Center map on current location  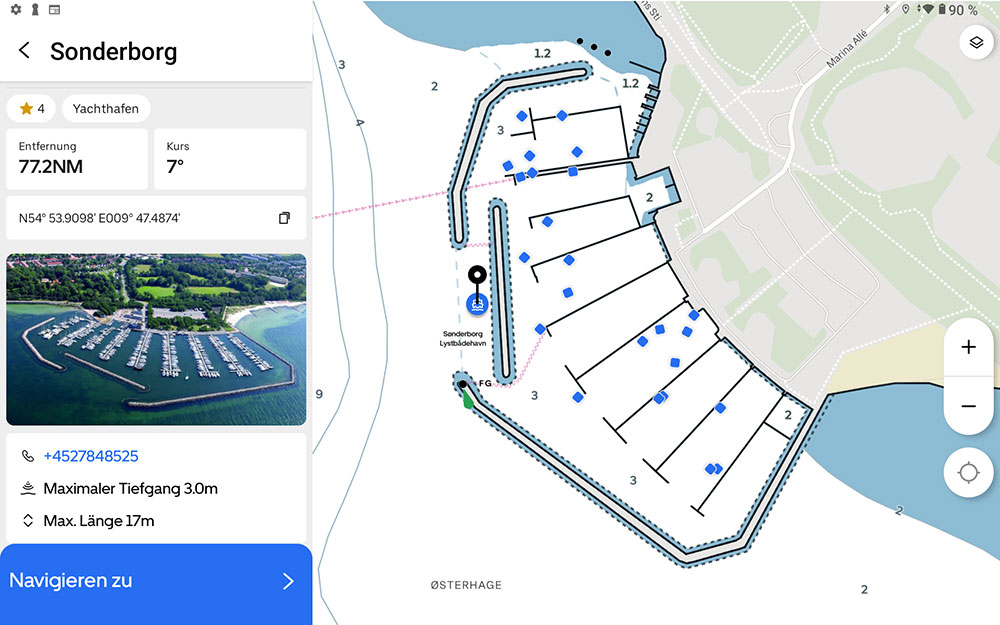pos(968,473)
